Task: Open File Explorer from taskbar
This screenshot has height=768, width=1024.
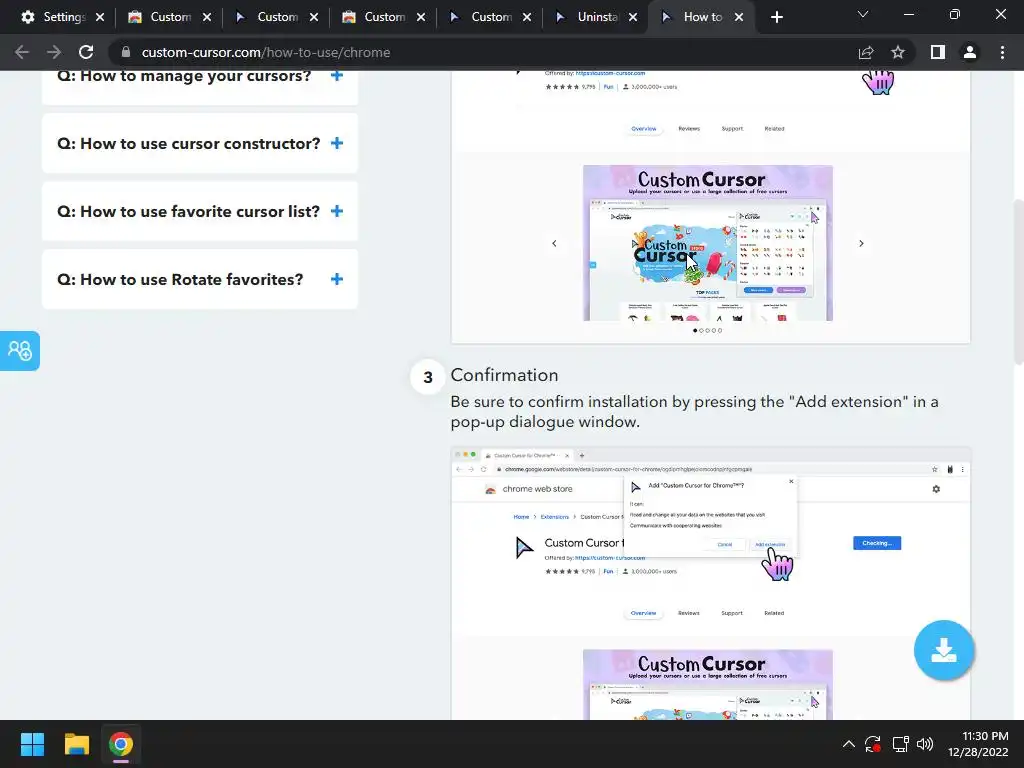Action: pos(76,744)
